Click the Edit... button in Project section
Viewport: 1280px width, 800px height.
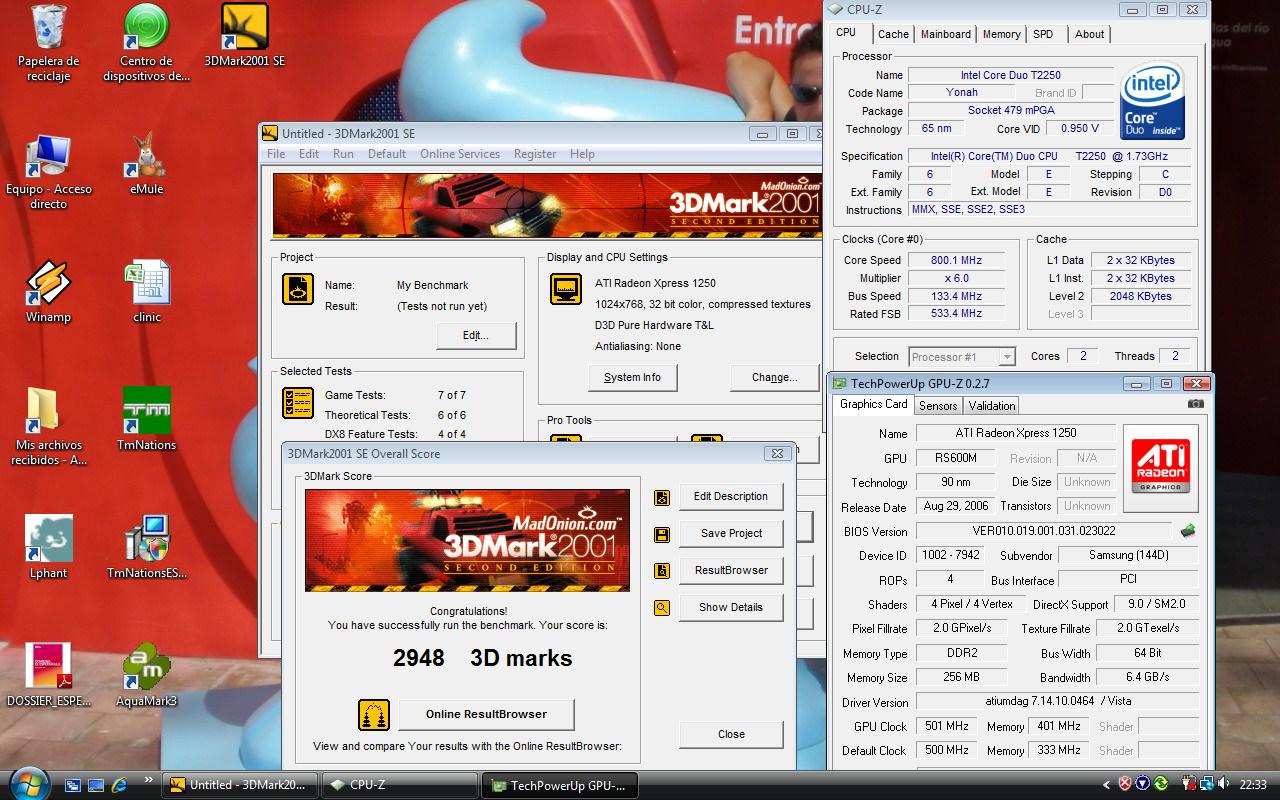pyautogui.click(x=476, y=336)
